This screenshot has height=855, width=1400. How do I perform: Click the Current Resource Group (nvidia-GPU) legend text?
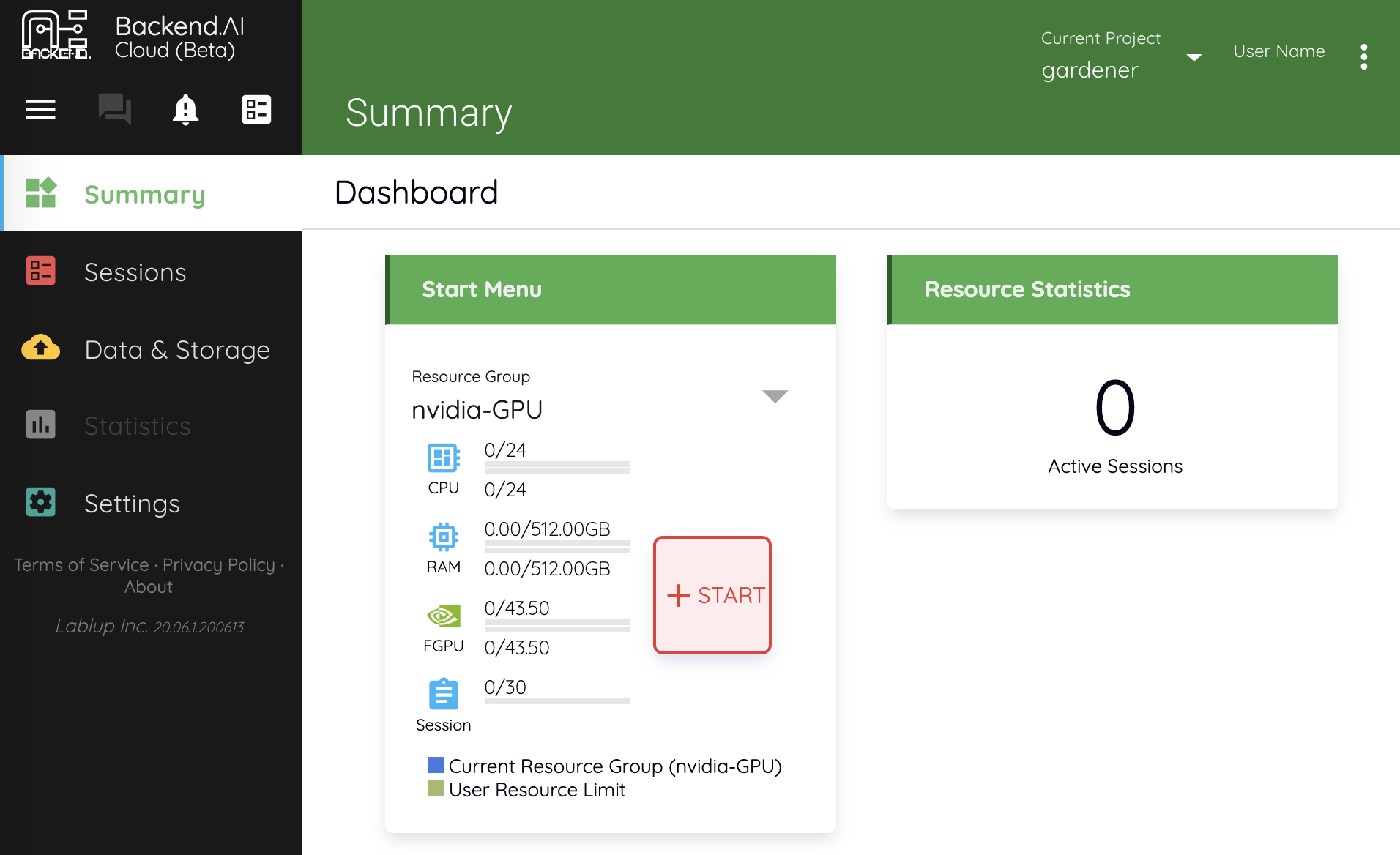pyautogui.click(x=615, y=766)
